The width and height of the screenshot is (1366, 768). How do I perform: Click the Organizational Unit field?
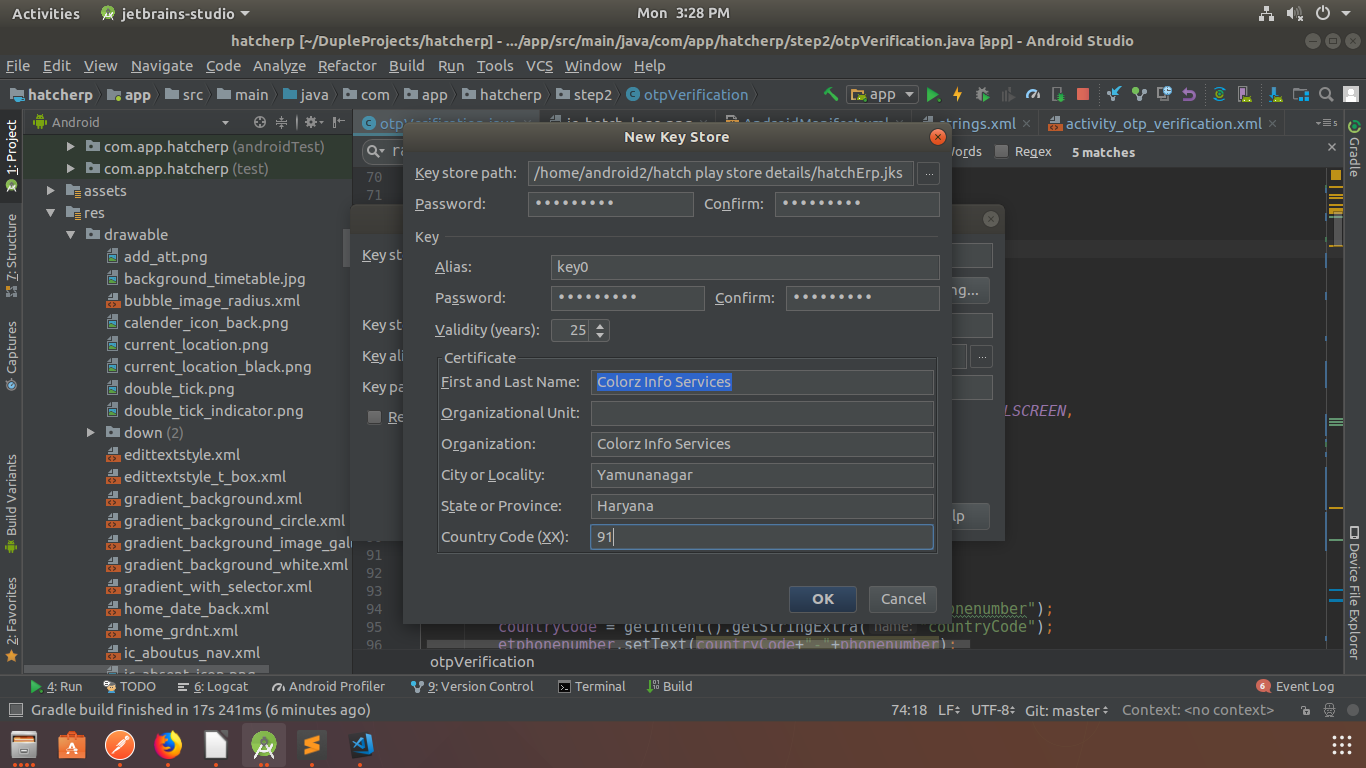pyautogui.click(x=762, y=413)
